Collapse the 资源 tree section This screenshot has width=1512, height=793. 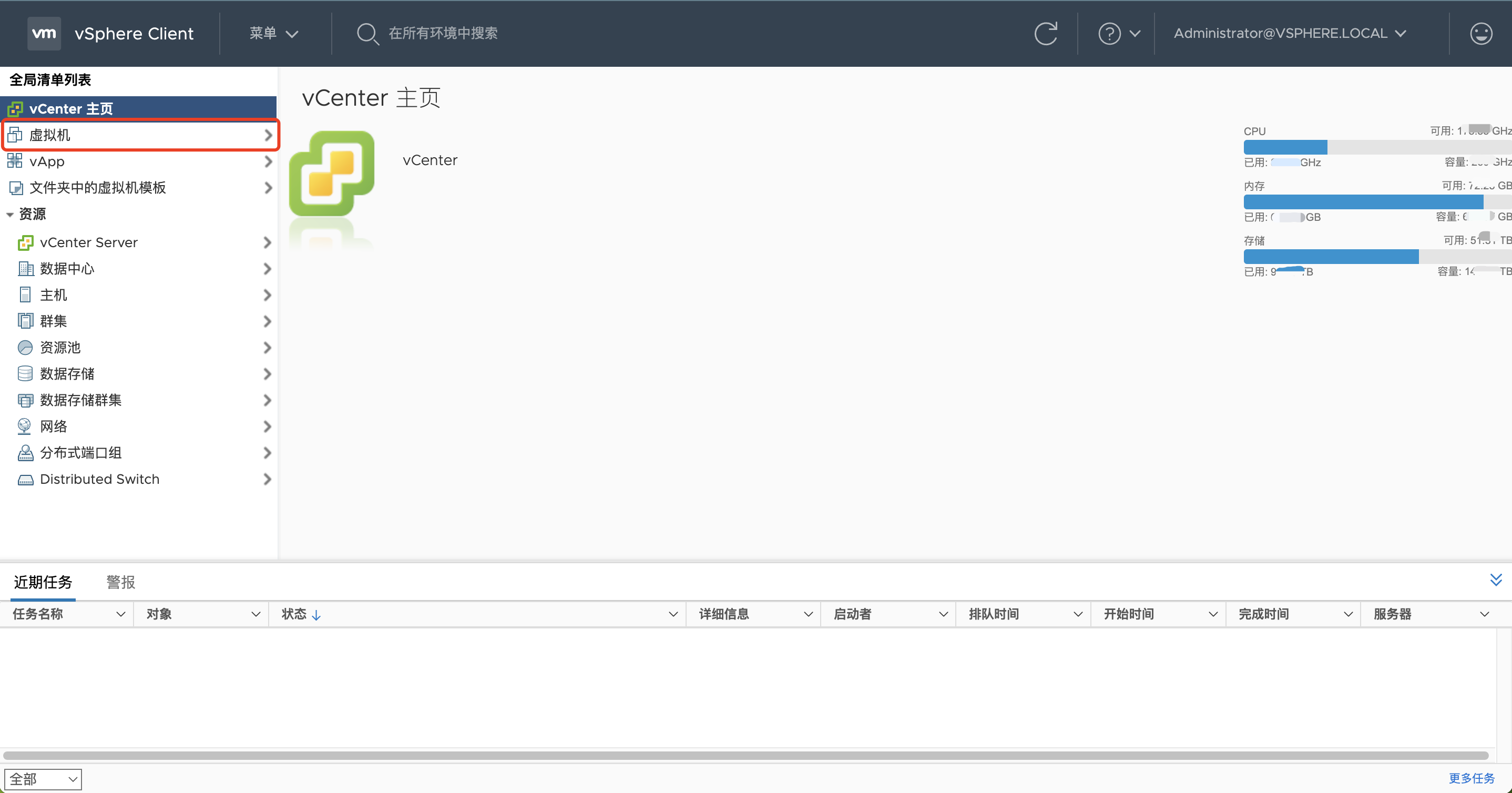10,215
